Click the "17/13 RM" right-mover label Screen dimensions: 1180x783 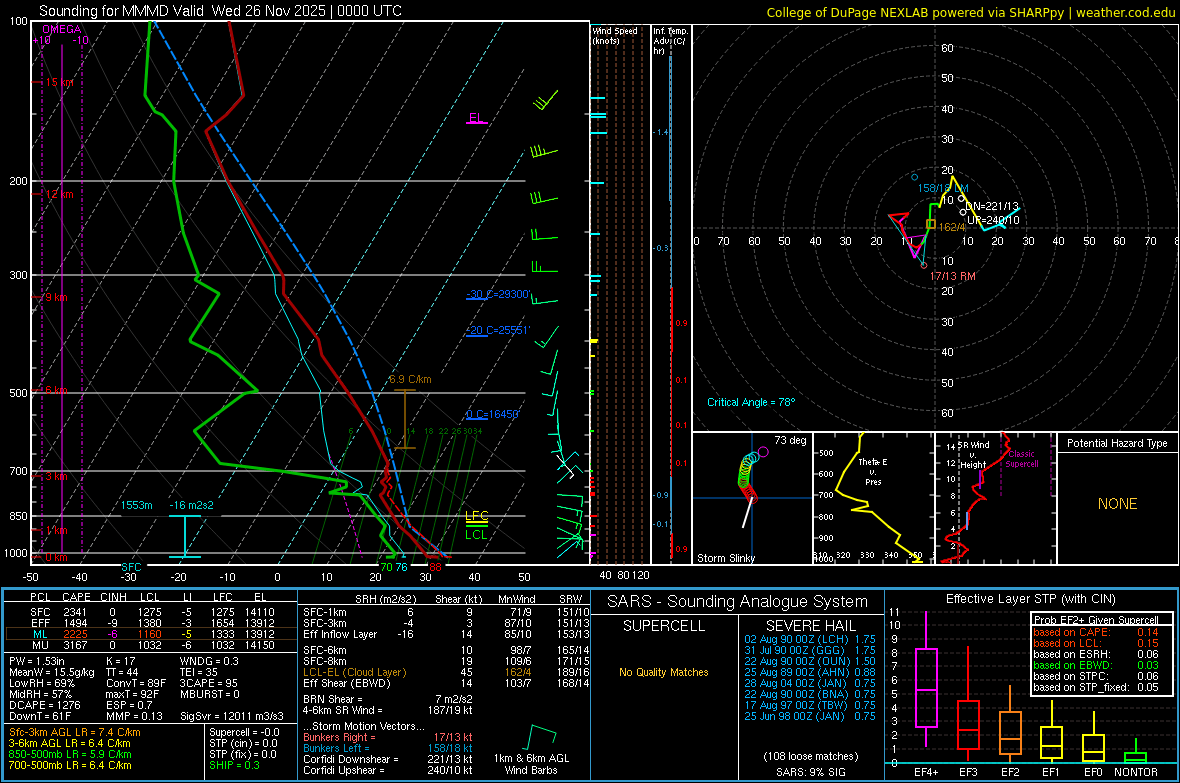coord(953,276)
